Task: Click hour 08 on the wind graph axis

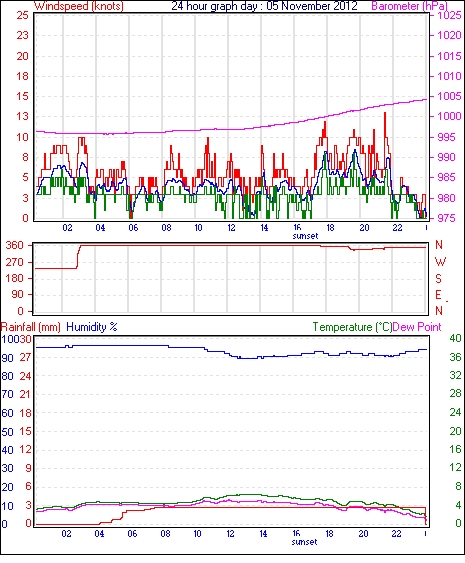Action: (x=166, y=228)
